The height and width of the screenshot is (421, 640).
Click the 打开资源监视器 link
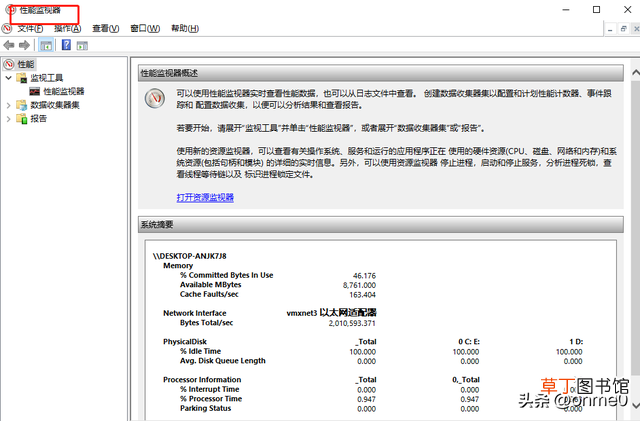click(205, 198)
